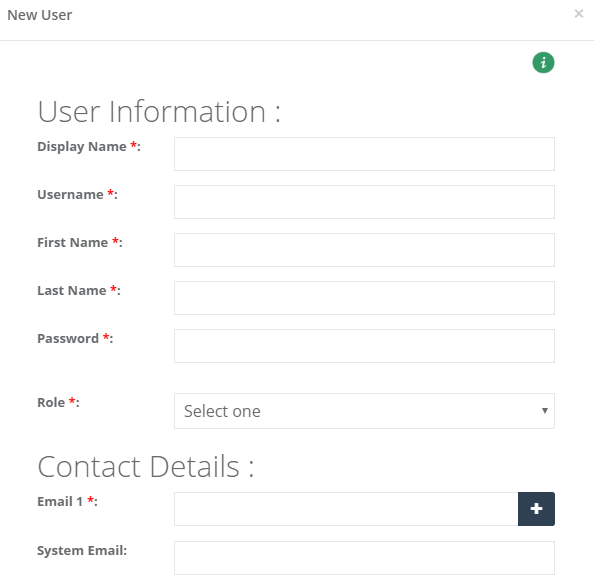Close the New User dialog
Viewport: 594px width, 582px height.
[x=578, y=14]
